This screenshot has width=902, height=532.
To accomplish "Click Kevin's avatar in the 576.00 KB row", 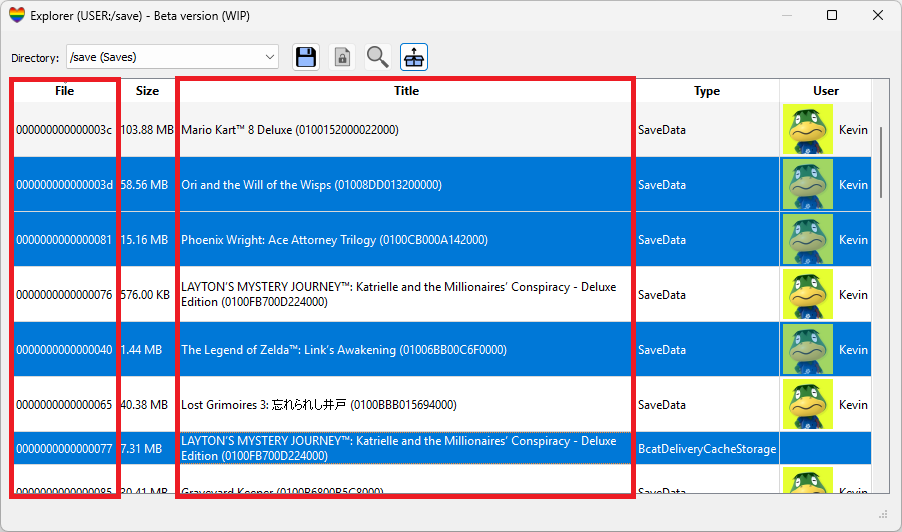I will pos(808,294).
